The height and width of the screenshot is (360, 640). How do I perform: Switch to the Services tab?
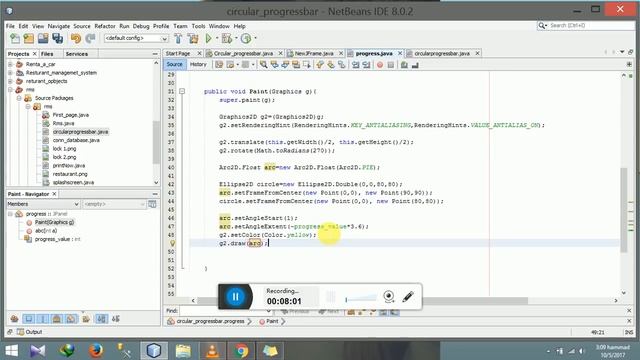tap(76, 54)
